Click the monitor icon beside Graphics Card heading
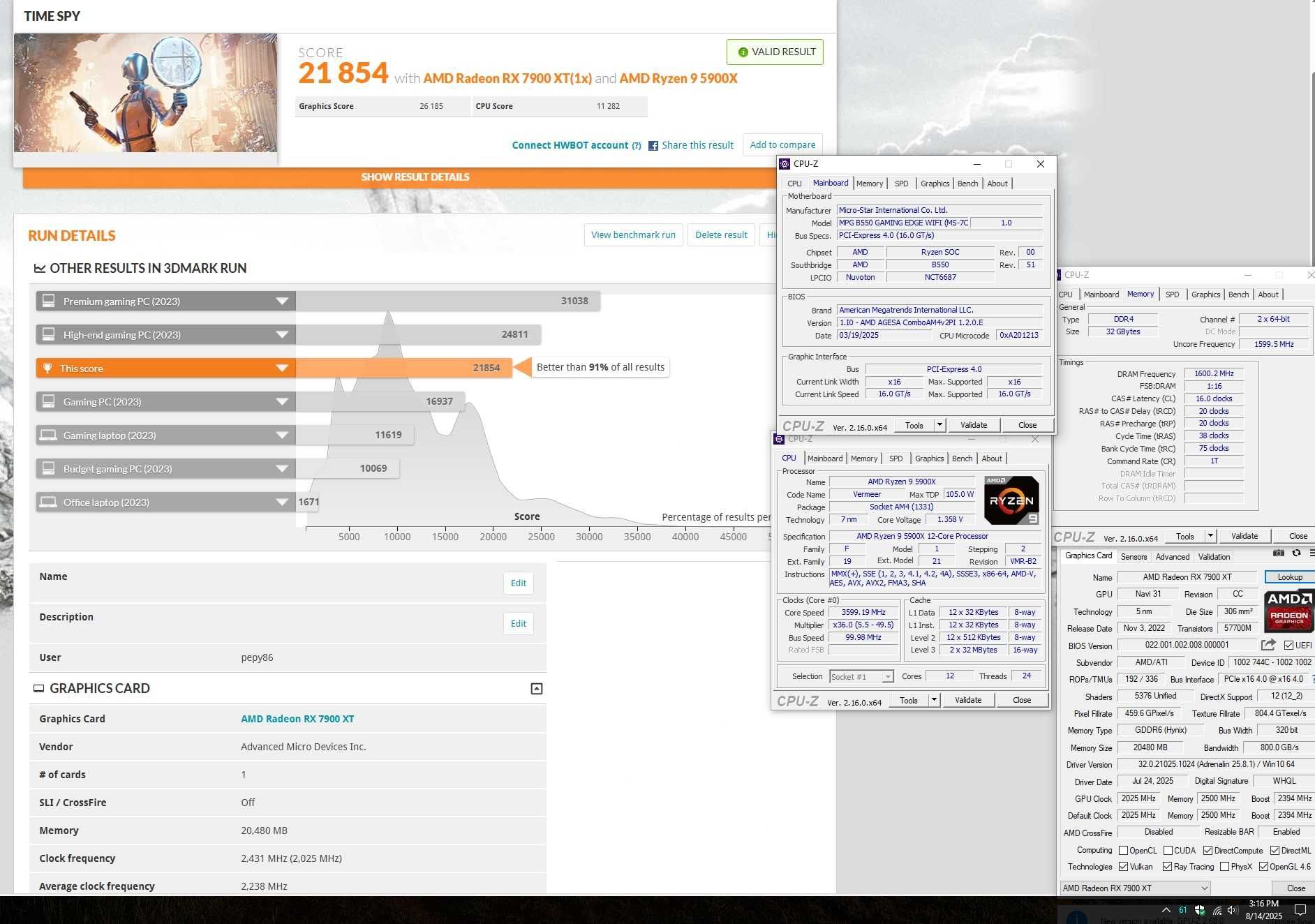The image size is (1315, 924). click(39, 688)
